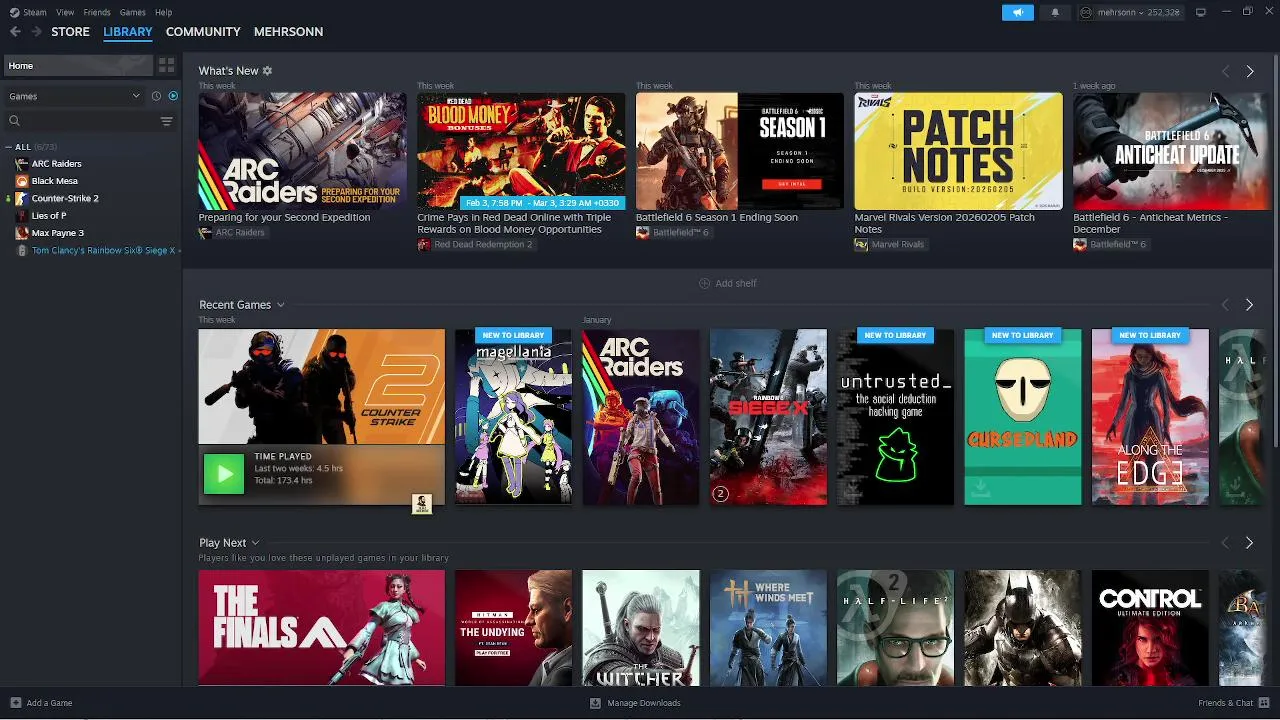
Task: Open What's New settings gear
Action: tap(267, 71)
